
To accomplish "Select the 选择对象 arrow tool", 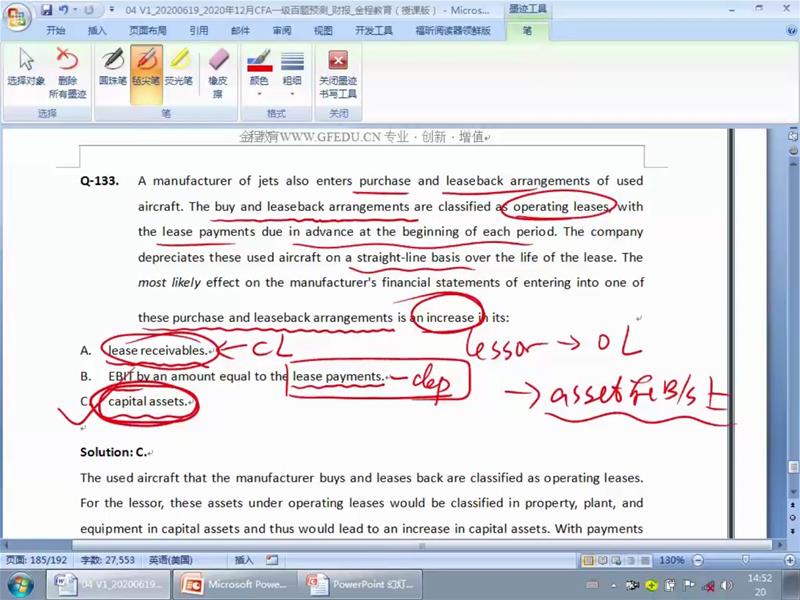I will click(x=26, y=66).
